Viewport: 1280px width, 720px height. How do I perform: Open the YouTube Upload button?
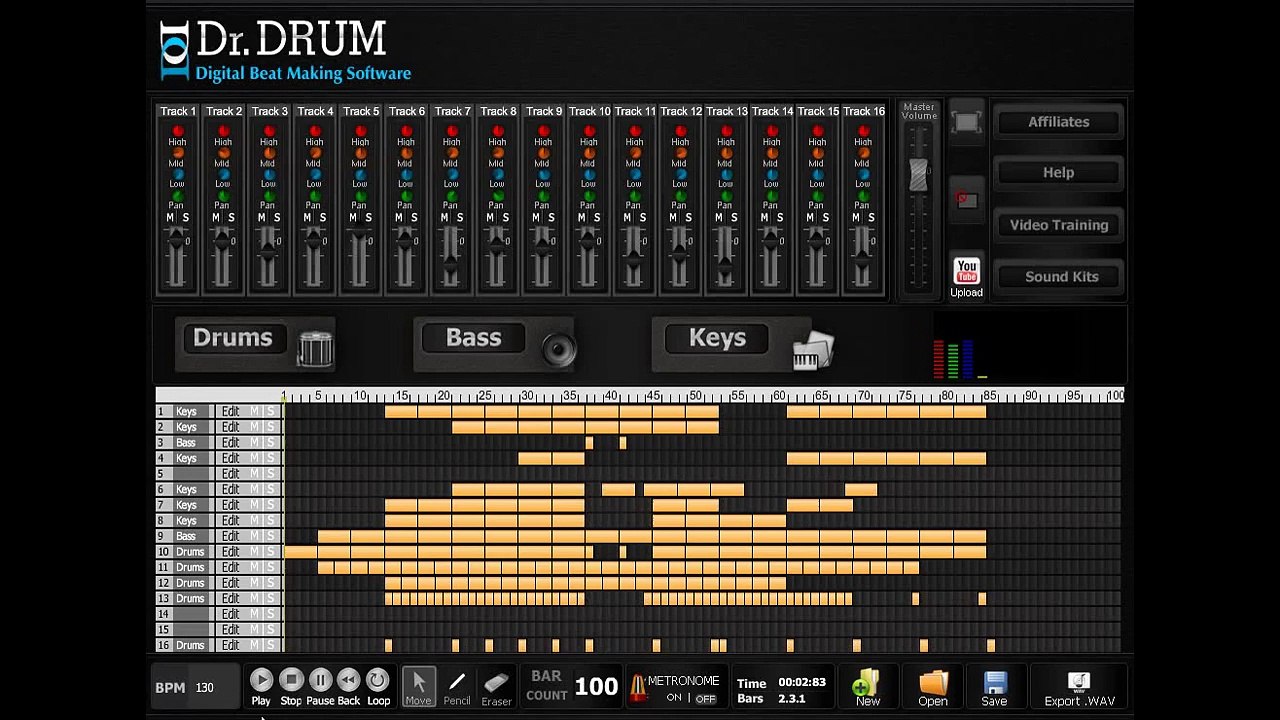point(966,277)
